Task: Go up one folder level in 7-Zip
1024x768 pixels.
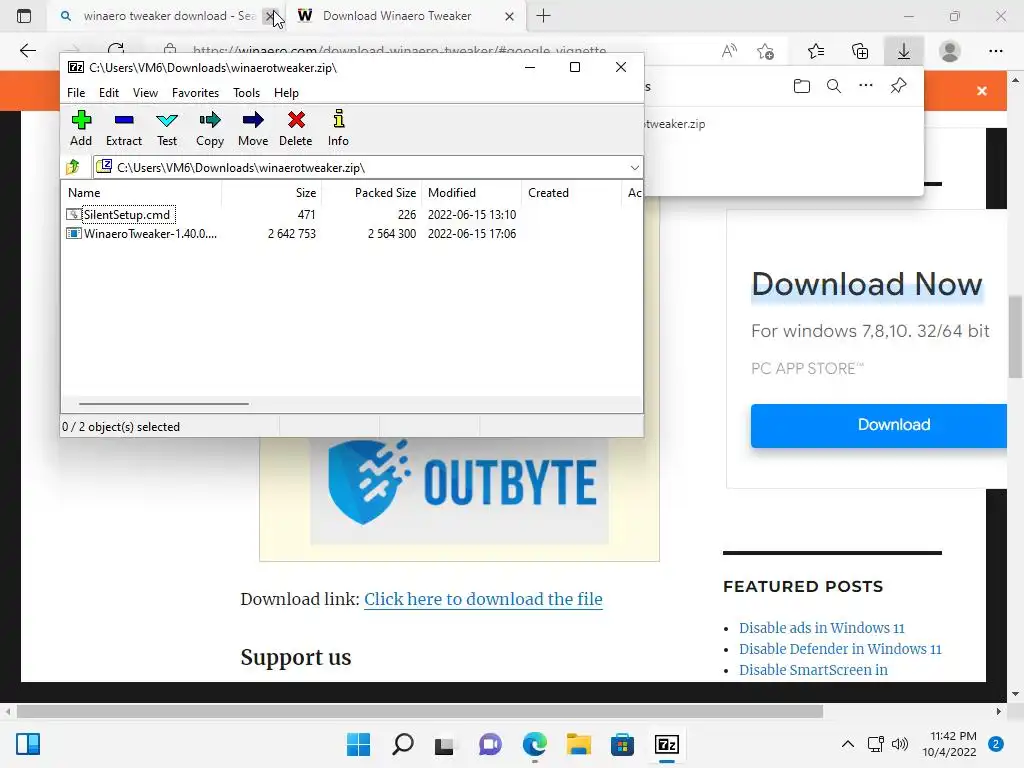Action: pyautogui.click(x=73, y=167)
